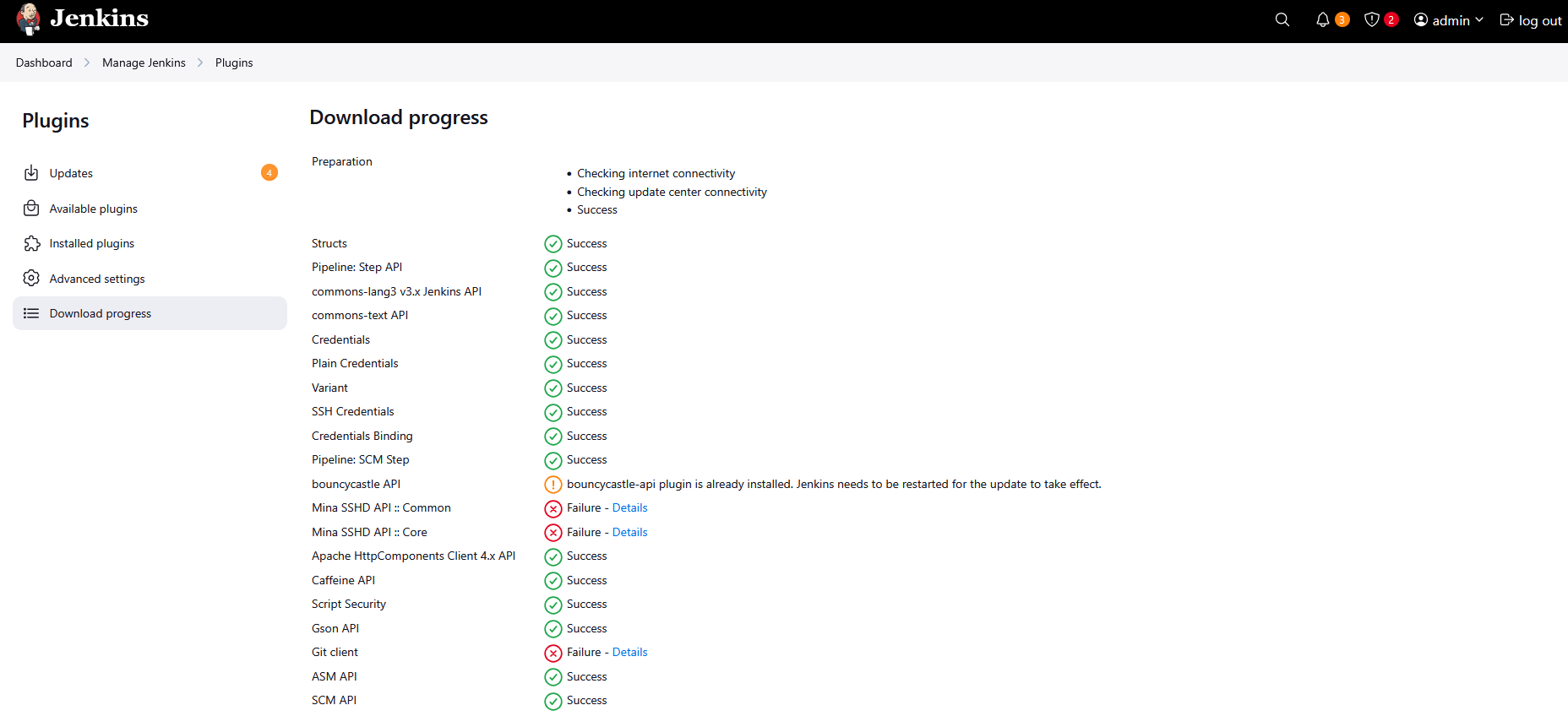Click the Credentials success check icon
This screenshot has height=716, width=1568.
point(553,340)
